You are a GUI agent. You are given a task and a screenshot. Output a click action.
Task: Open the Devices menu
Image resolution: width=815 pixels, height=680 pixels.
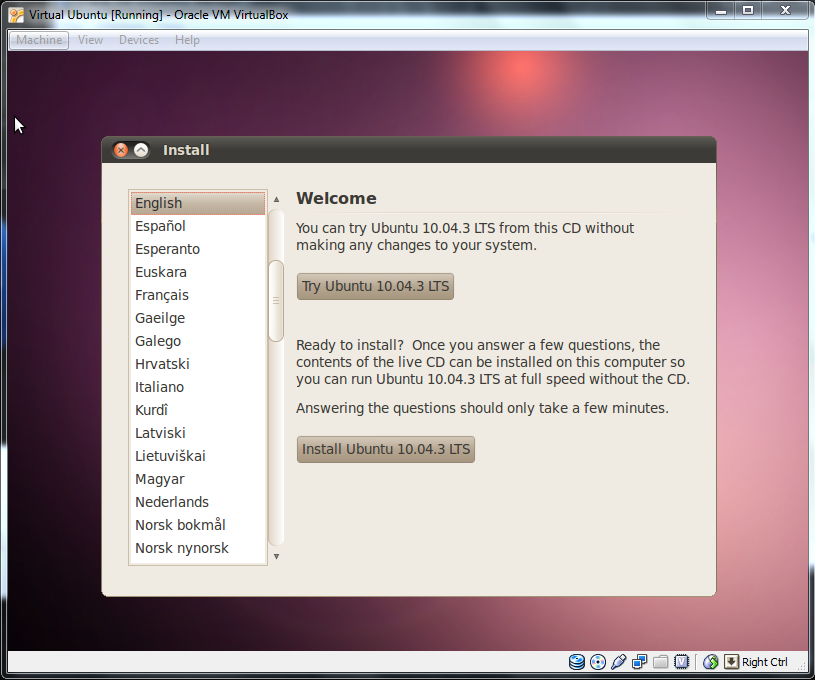[139, 40]
